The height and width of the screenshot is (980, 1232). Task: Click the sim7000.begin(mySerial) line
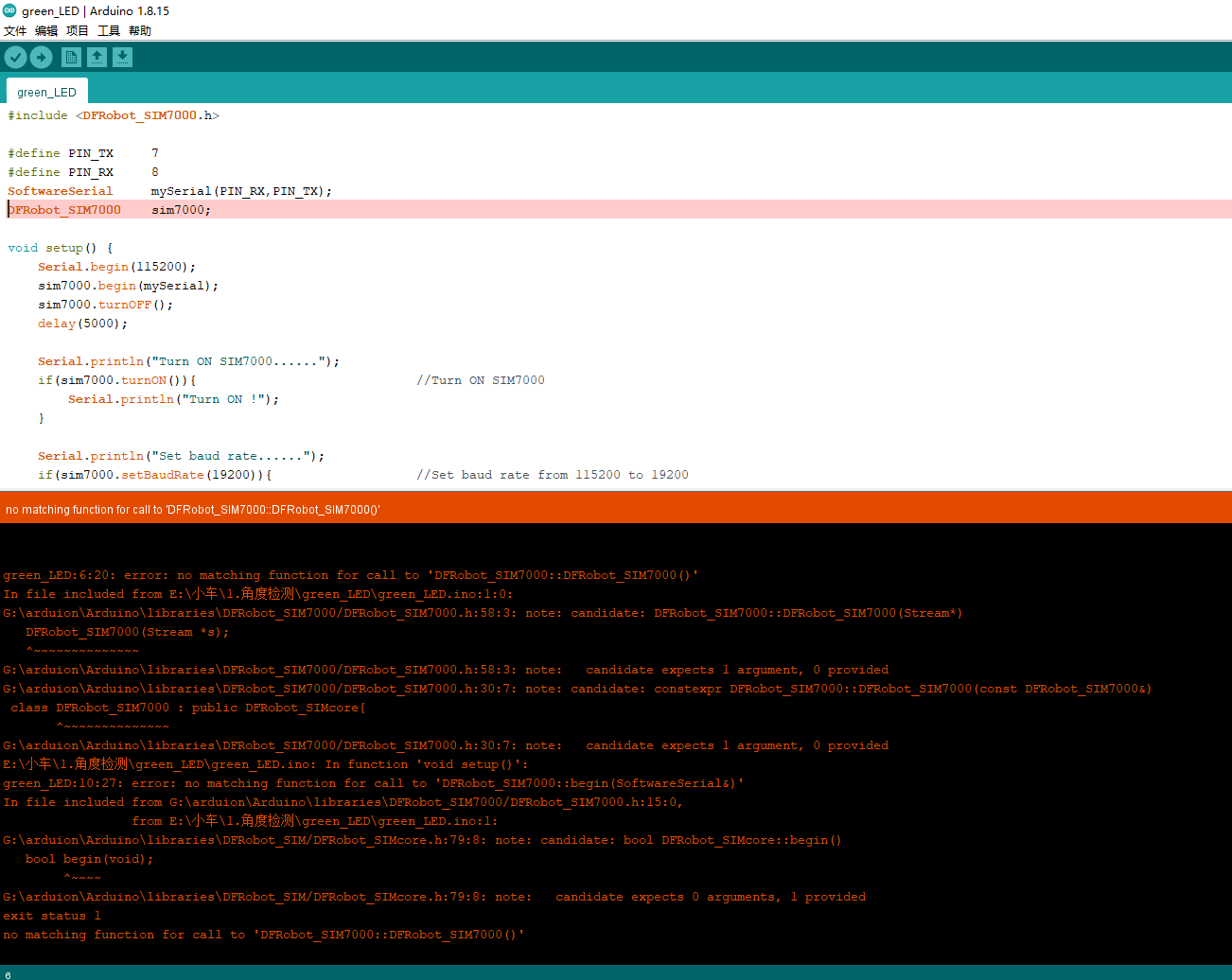click(128, 286)
